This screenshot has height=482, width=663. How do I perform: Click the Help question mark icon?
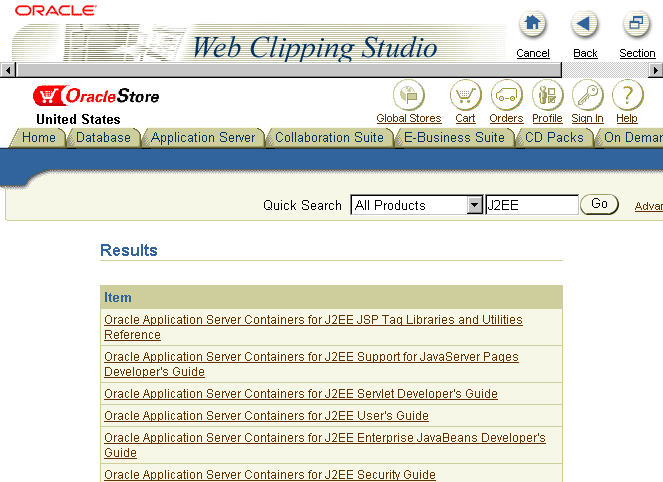627,95
